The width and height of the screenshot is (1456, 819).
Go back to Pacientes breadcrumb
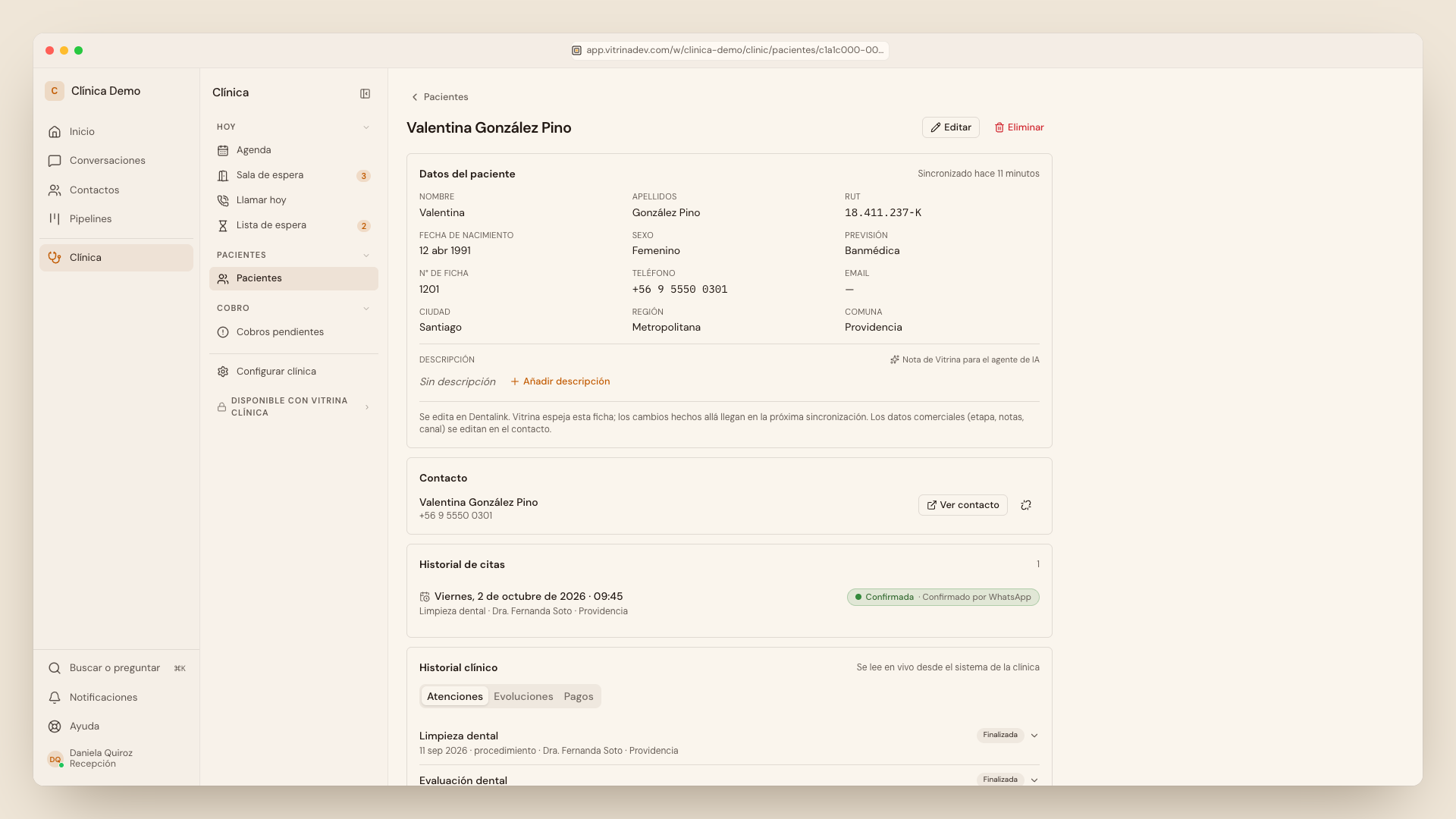click(440, 97)
